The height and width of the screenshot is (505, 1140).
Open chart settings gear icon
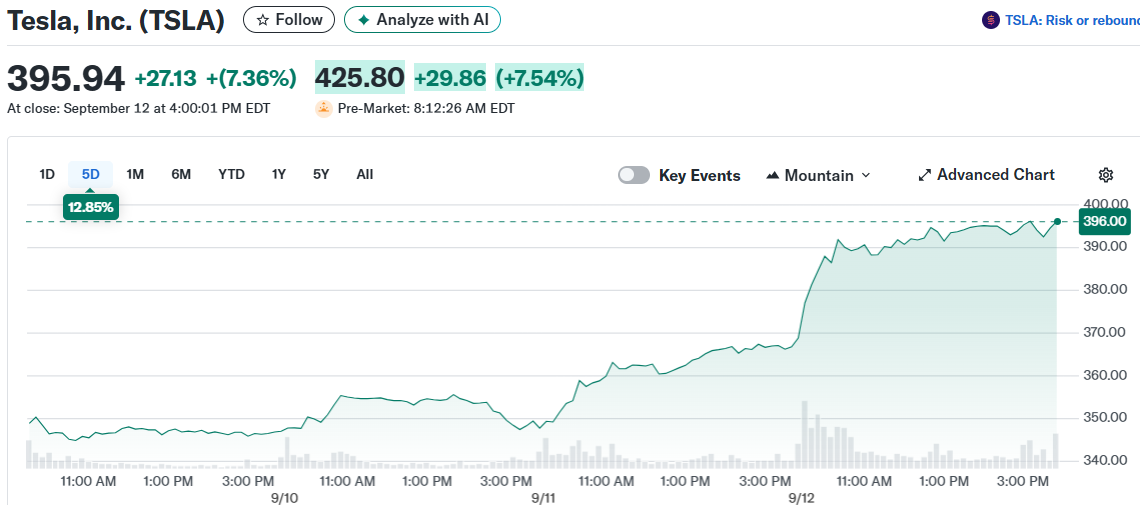click(x=1106, y=175)
